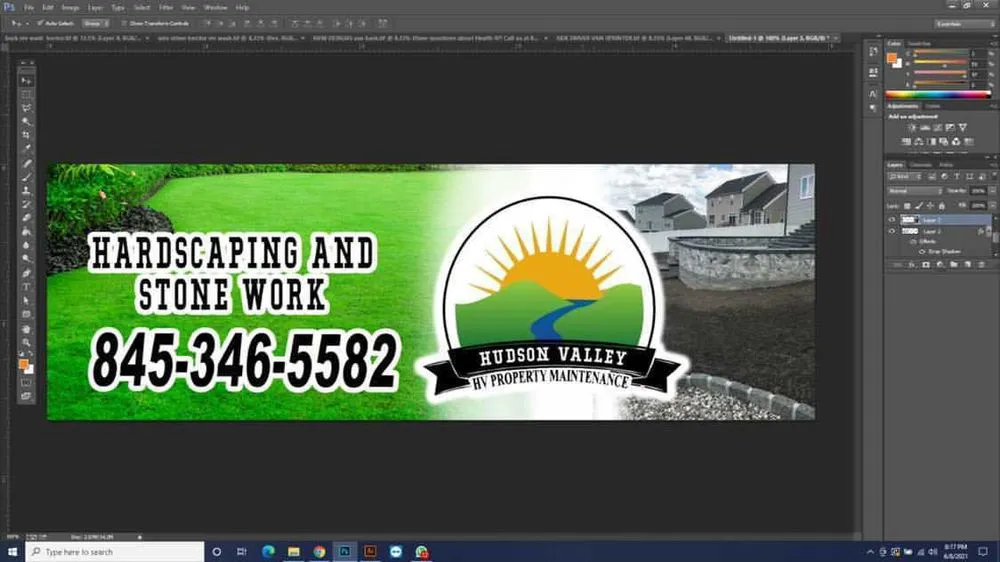This screenshot has width=1000, height=562.
Task: Select the Dodge tool
Action: tap(26, 258)
